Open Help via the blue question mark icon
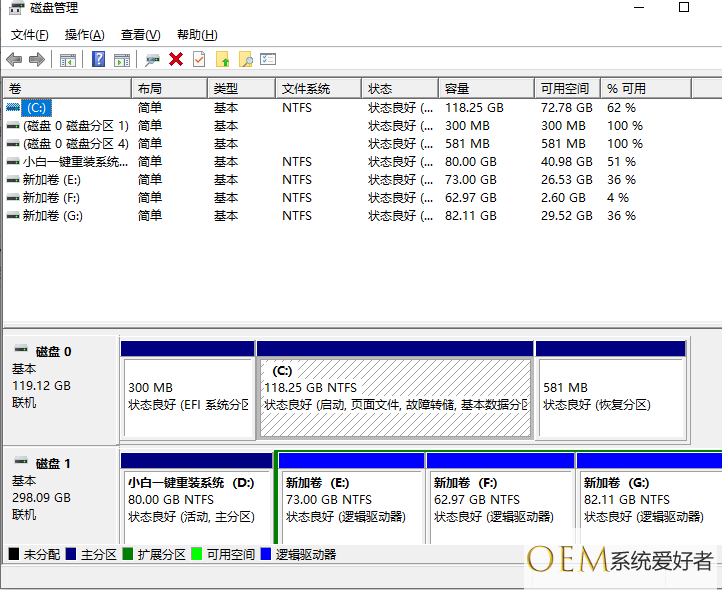The width and height of the screenshot is (722, 590). point(98,60)
